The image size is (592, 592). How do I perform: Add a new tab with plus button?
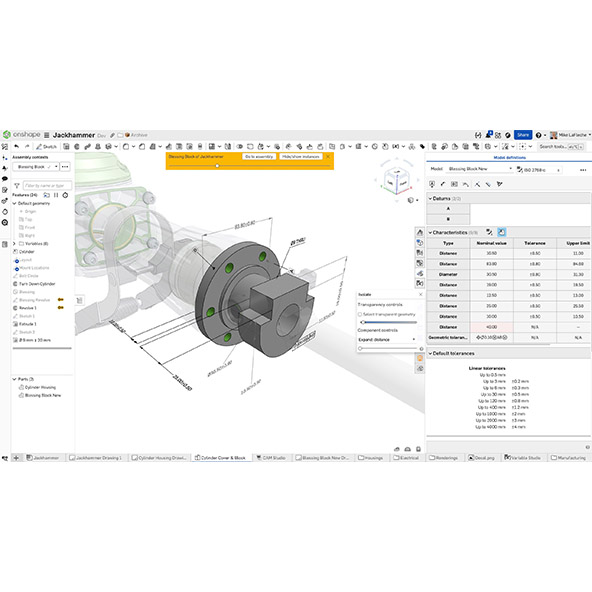(16, 458)
